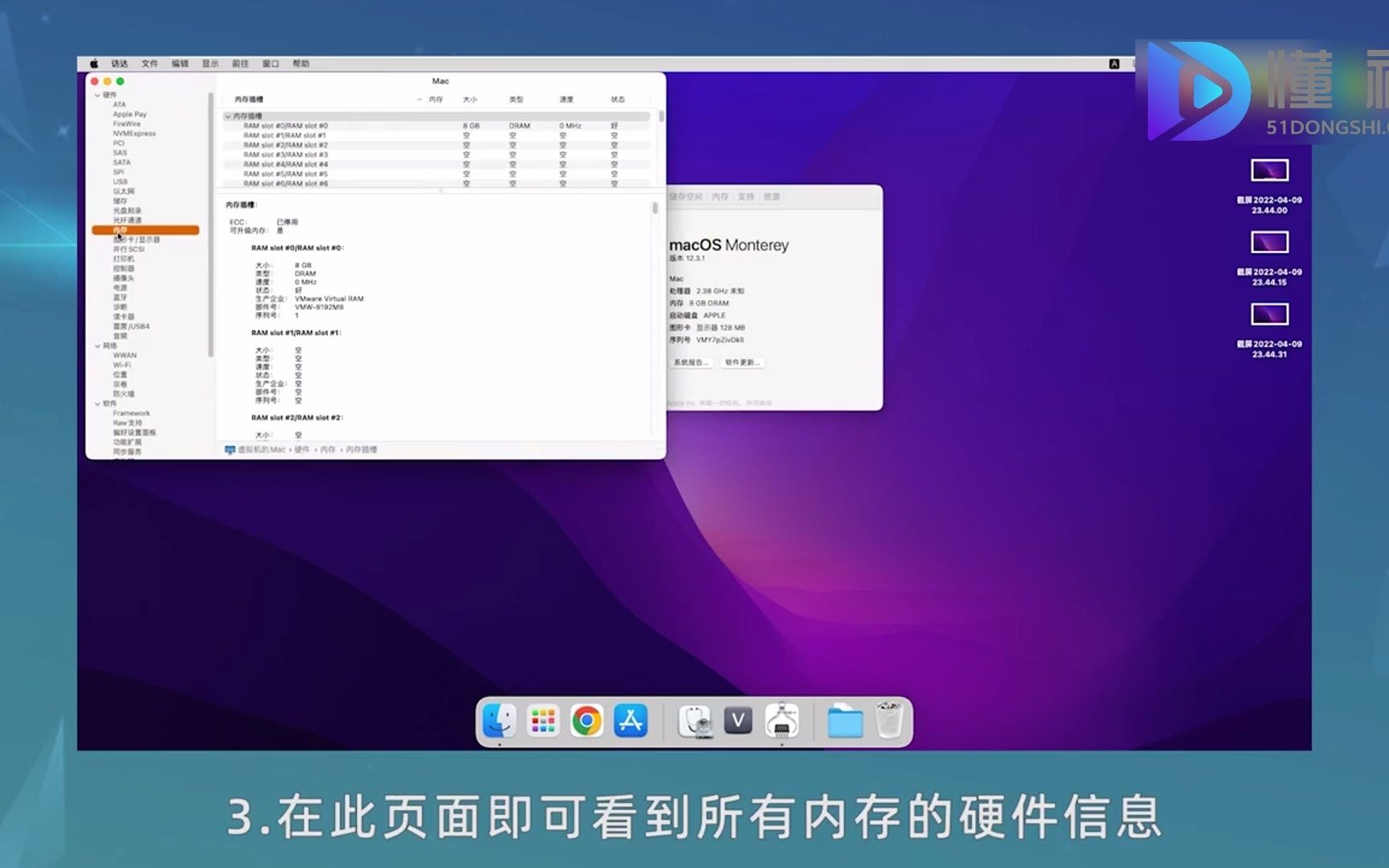Collapse the 软件 section in sidebar
1389x868 pixels.
coord(97,403)
